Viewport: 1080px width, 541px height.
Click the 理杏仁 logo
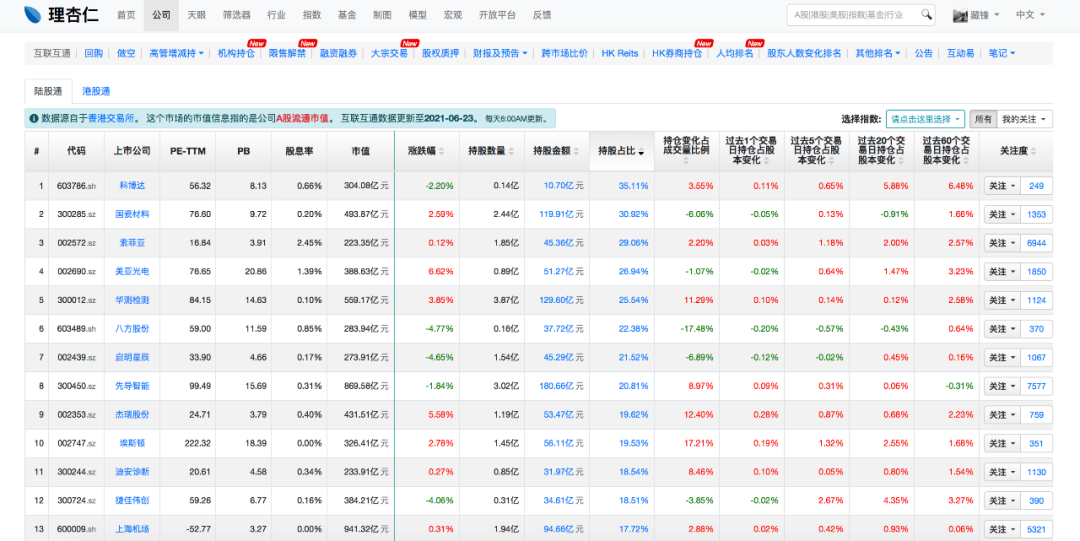pos(61,14)
